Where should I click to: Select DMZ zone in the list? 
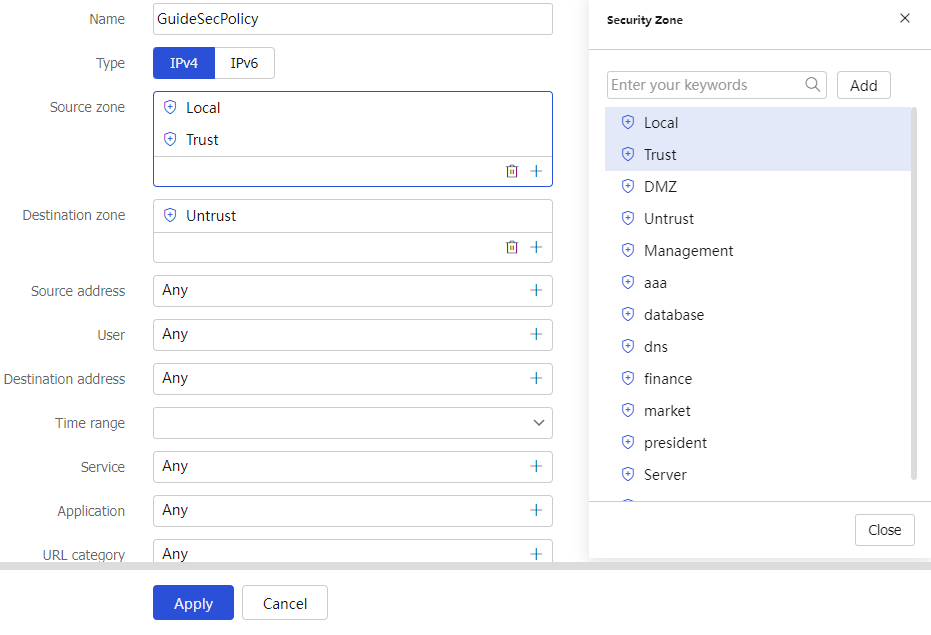(758, 187)
